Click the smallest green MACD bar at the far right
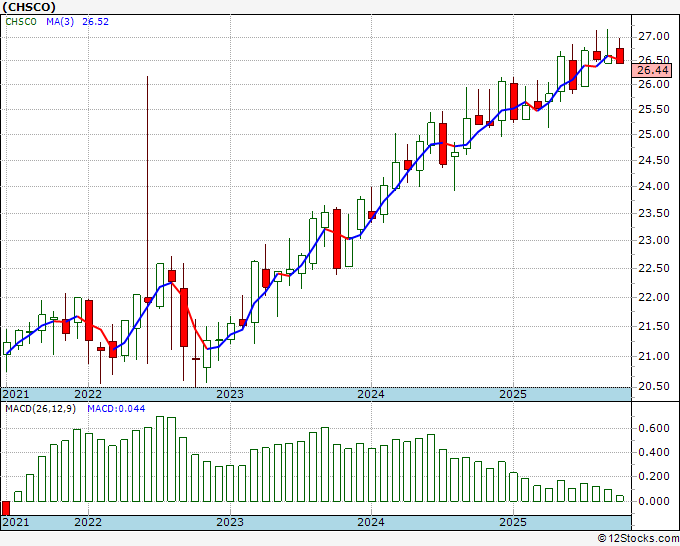The height and width of the screenshot is (546, 680). (x=620, y=499)
